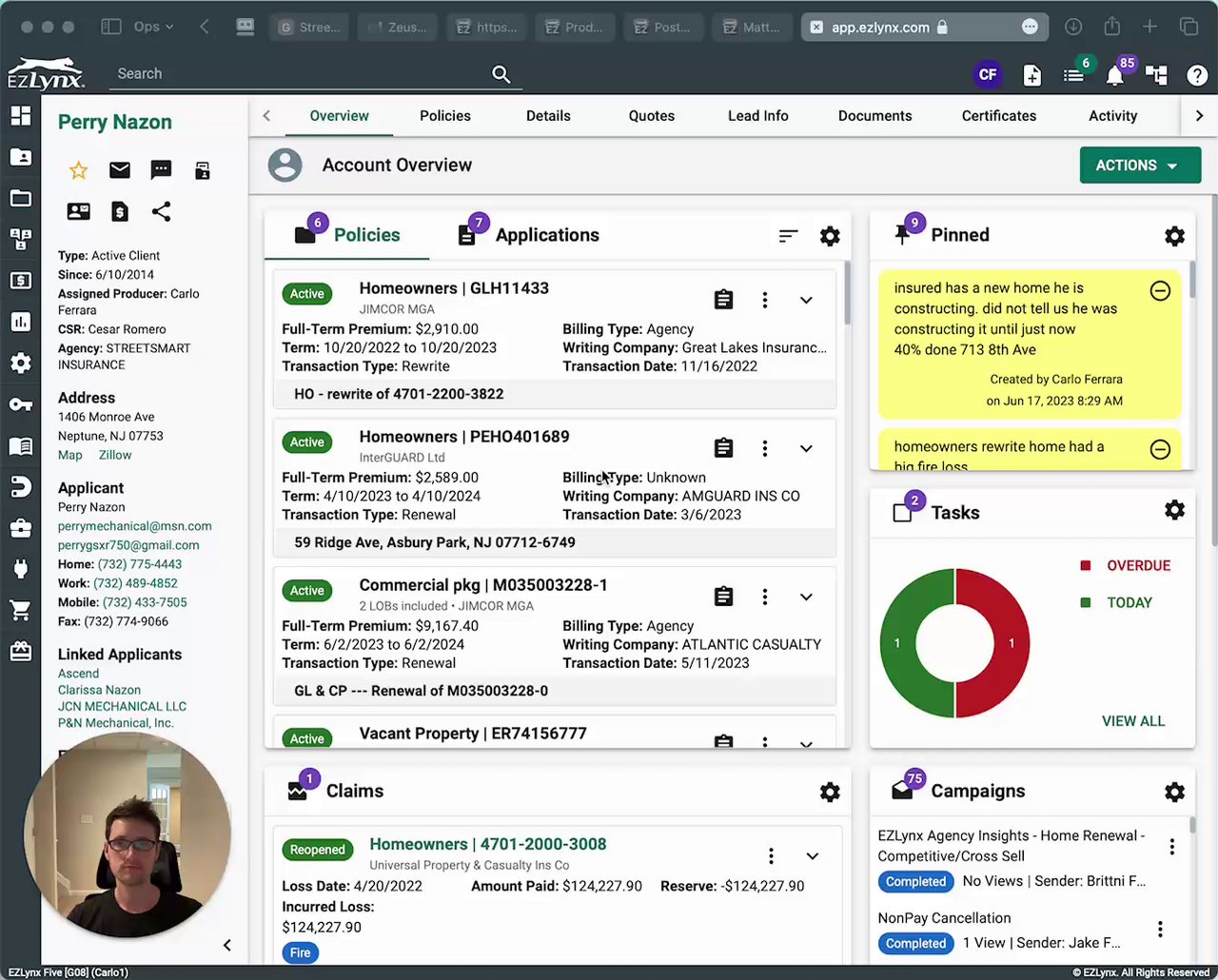Image resolution: width=1218 pixels, height=980 pixels.
Task: Open options for Home Renewal campaign
Action: pos(1172,846)
